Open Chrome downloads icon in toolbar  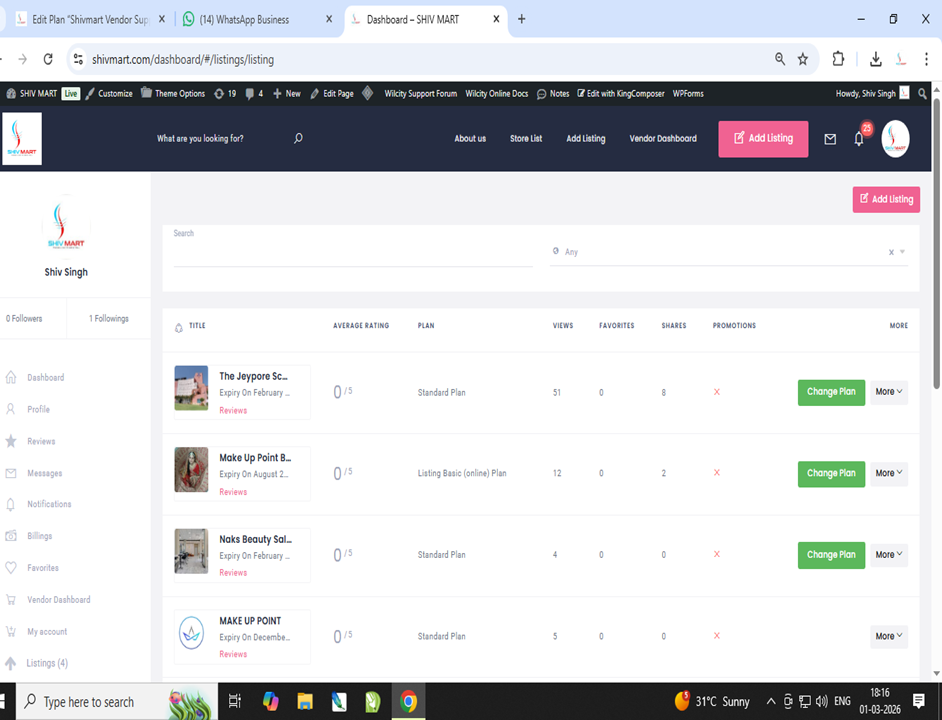[875, 59]
